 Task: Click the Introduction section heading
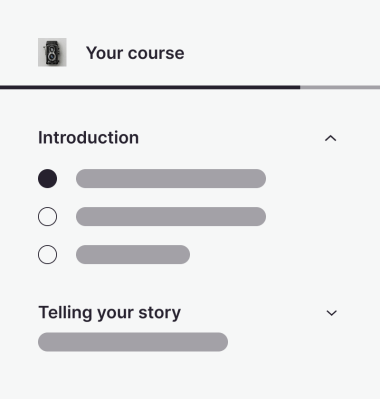coord(88,138)
